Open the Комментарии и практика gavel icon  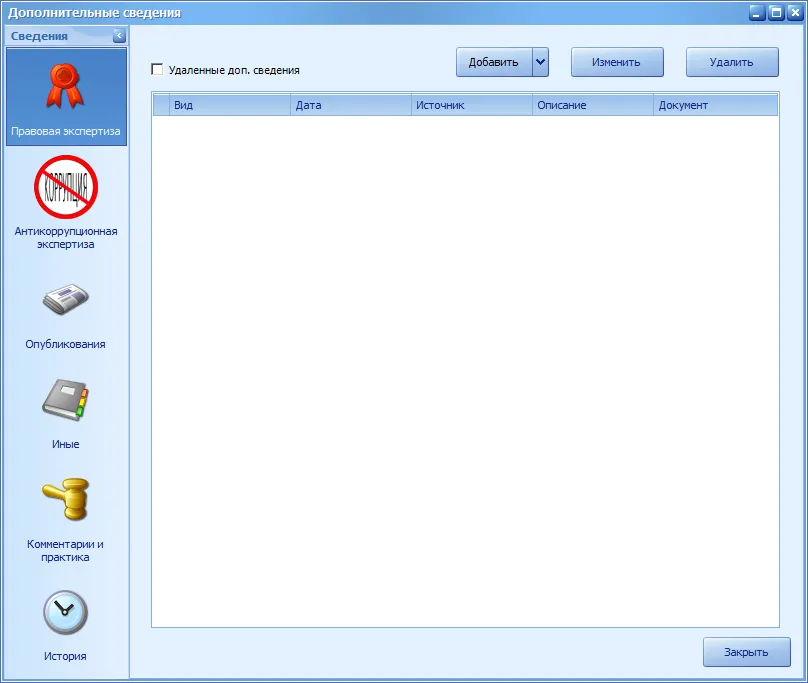pos(65,499)
